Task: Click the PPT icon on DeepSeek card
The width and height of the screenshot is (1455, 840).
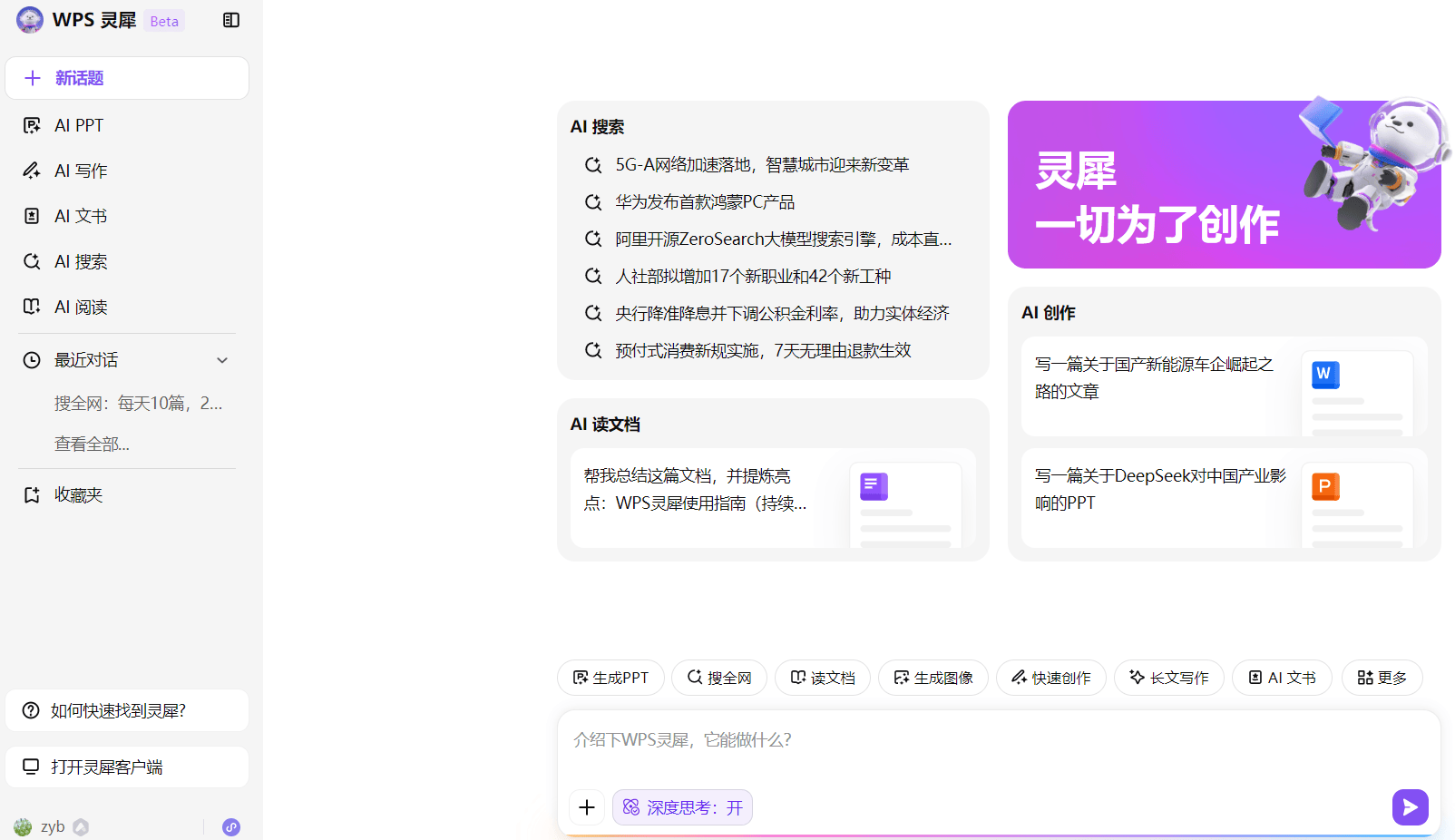Action: [x=1325, y=486]
